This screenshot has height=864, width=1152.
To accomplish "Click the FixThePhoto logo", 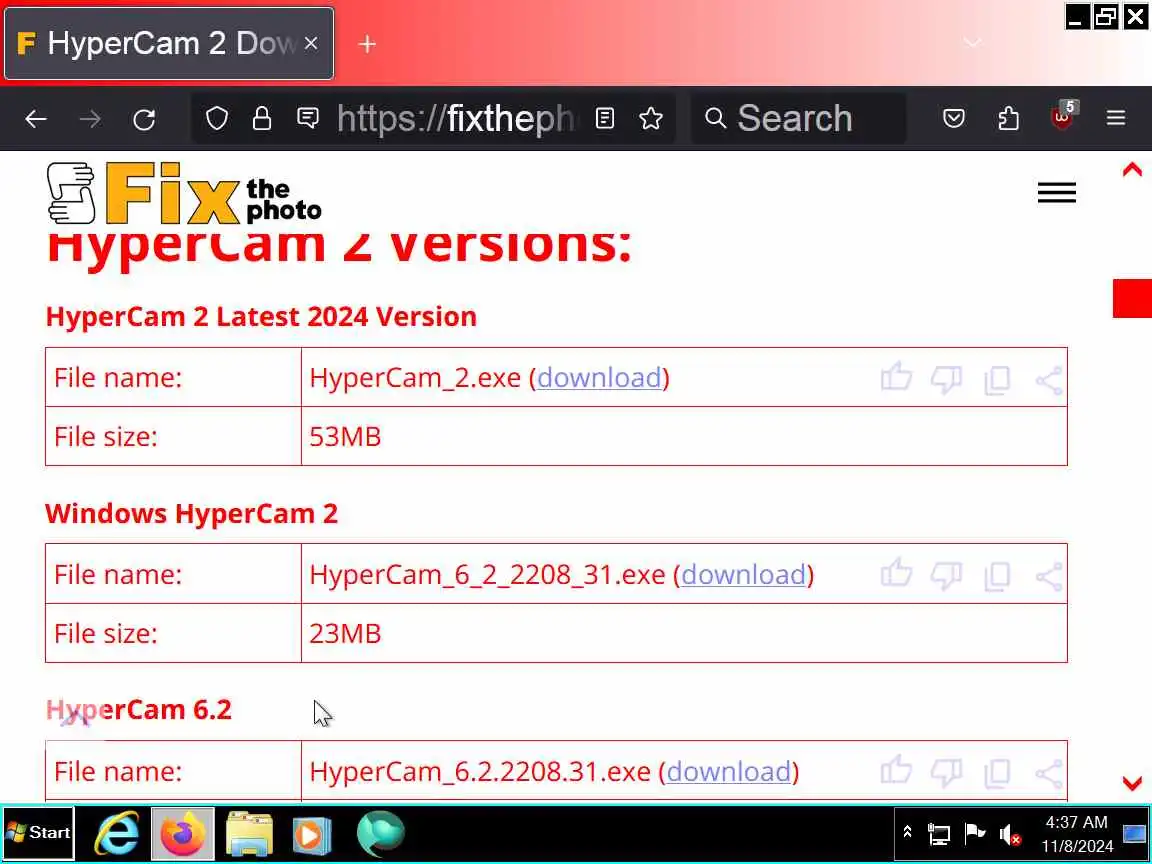I will pos(184,193).
